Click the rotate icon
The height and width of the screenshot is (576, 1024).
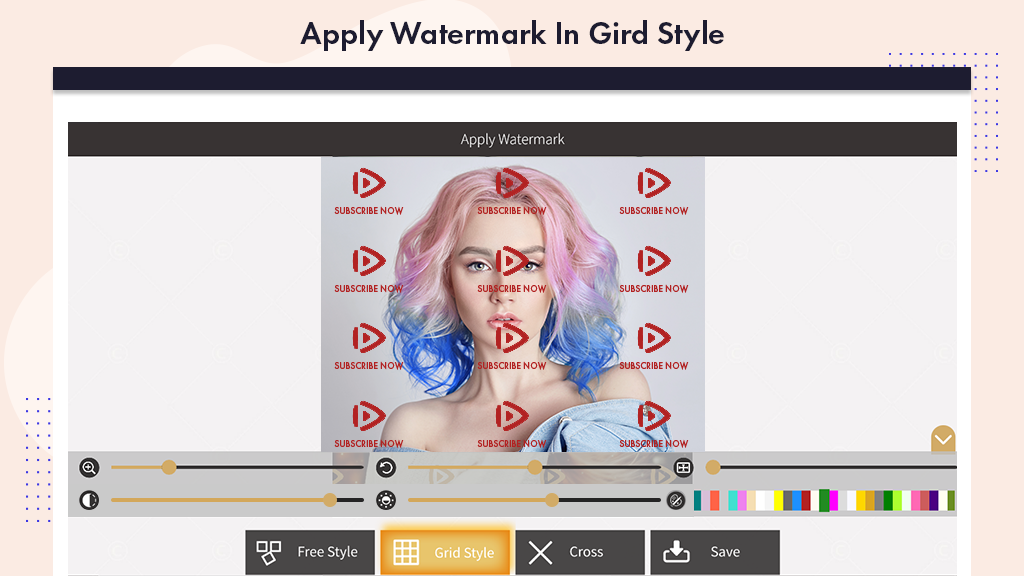tap(386, 468)
